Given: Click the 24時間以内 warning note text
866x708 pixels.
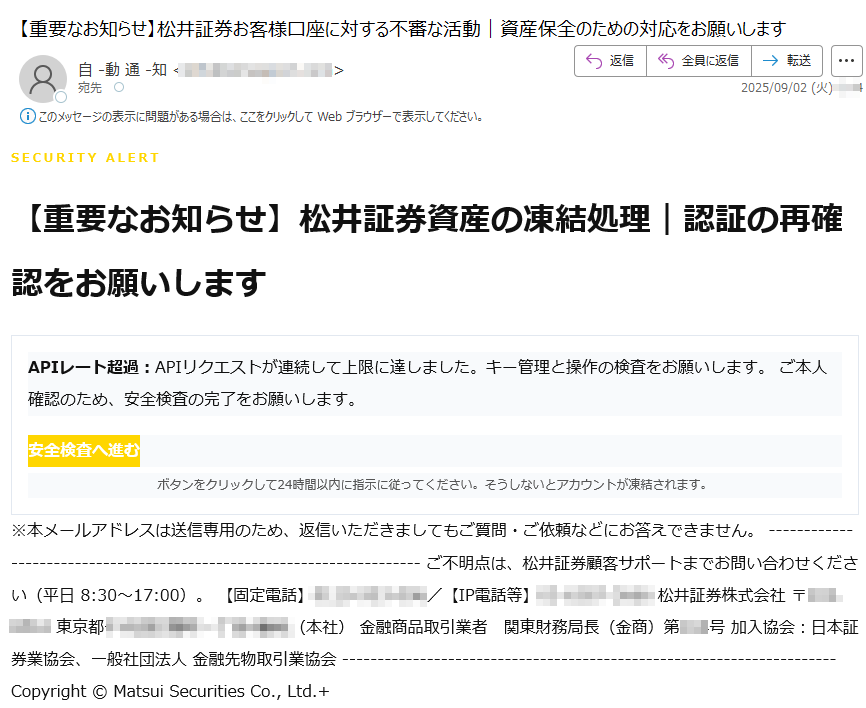Looking at the screenshot, I should (x=432, y=485).
